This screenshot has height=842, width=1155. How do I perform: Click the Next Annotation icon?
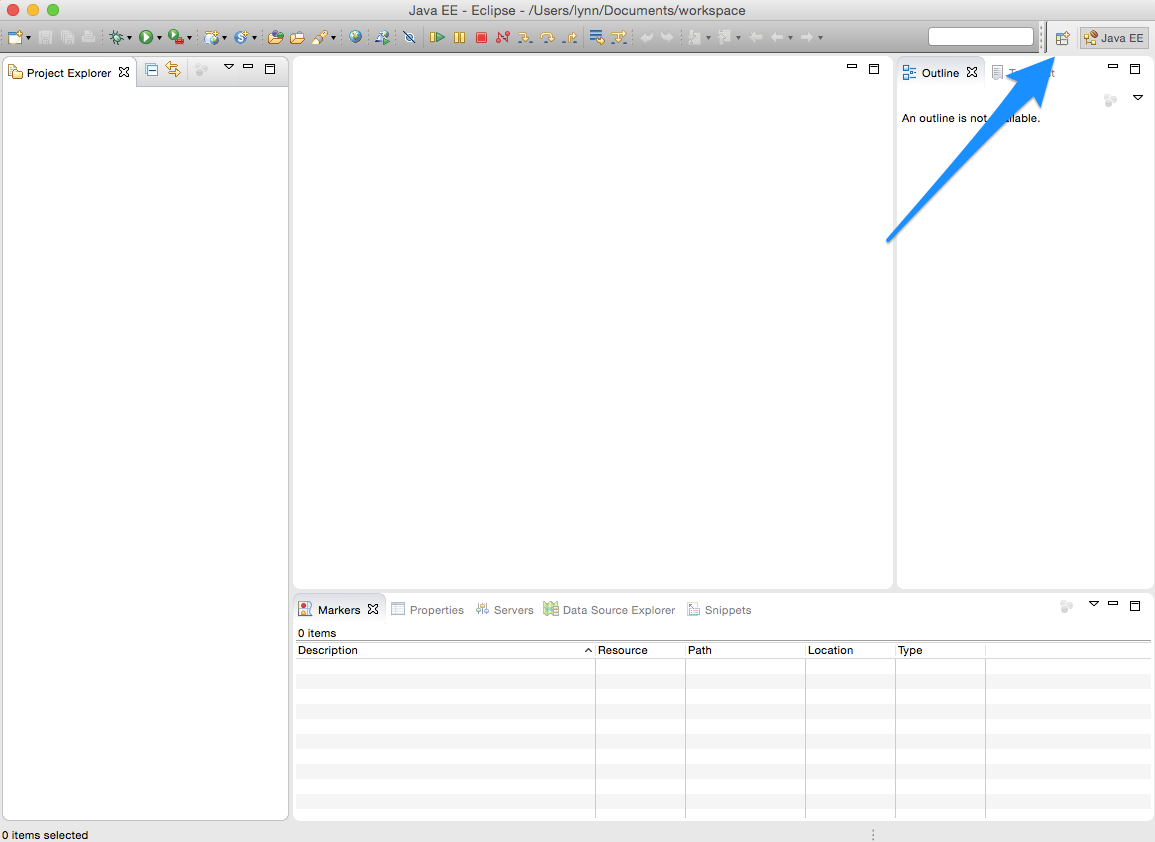[695, 37]
